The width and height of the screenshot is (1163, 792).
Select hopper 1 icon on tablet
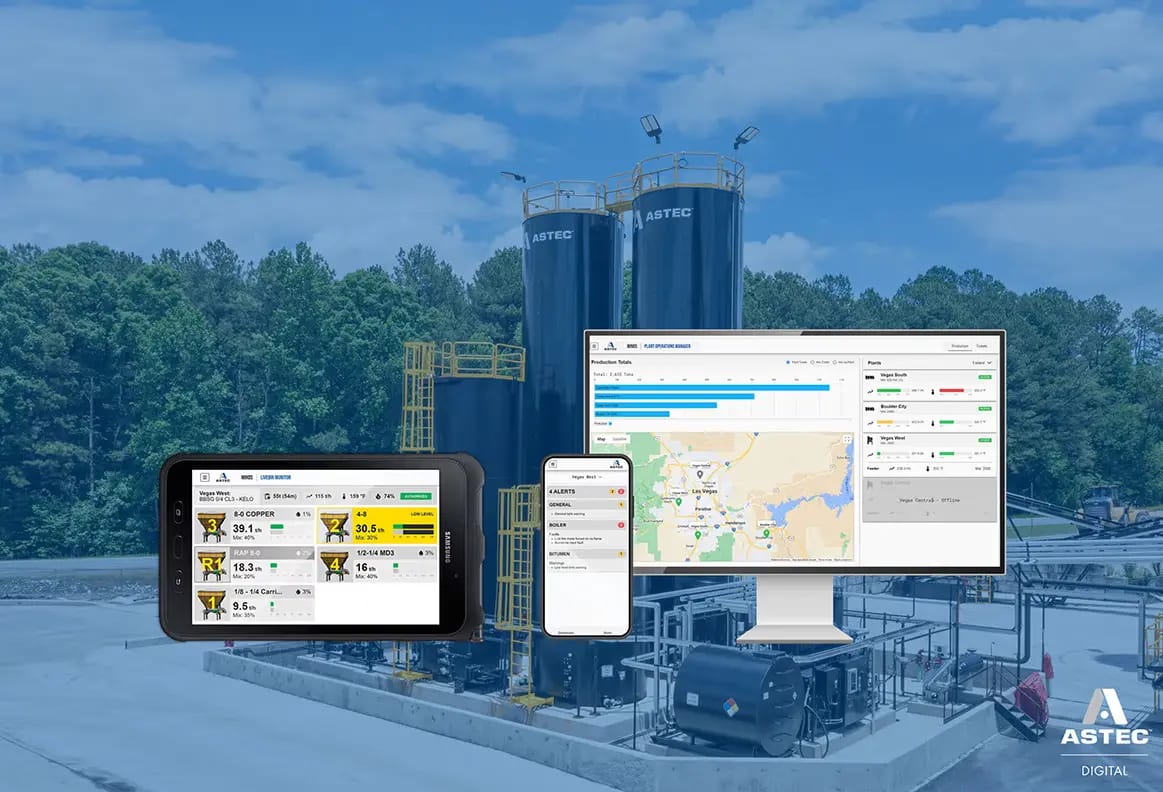[211, 604]
